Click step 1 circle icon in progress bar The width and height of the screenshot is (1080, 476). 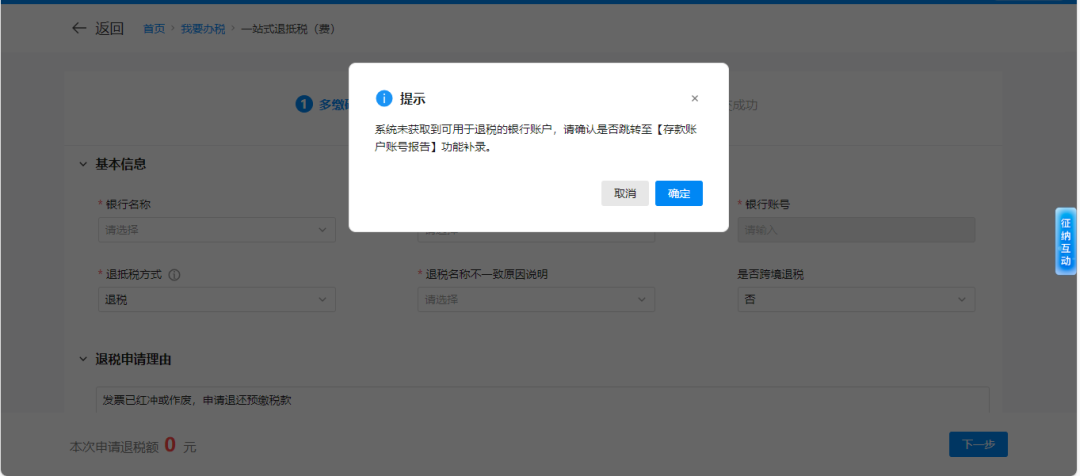click(304, 104)
